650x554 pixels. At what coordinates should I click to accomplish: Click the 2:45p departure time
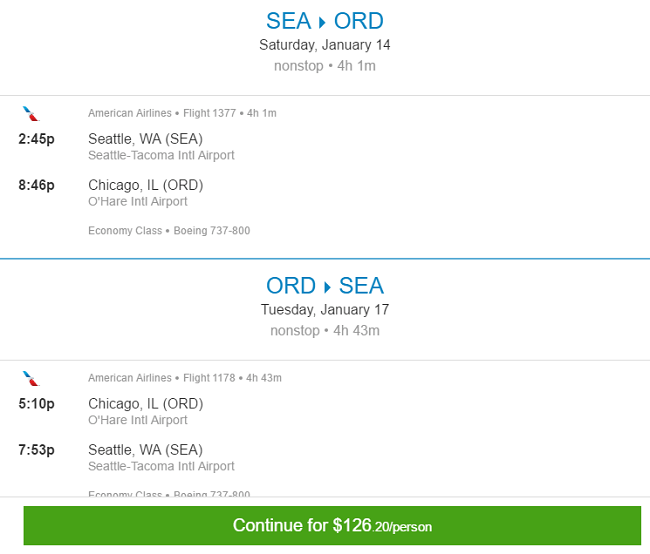click(36, 139)
